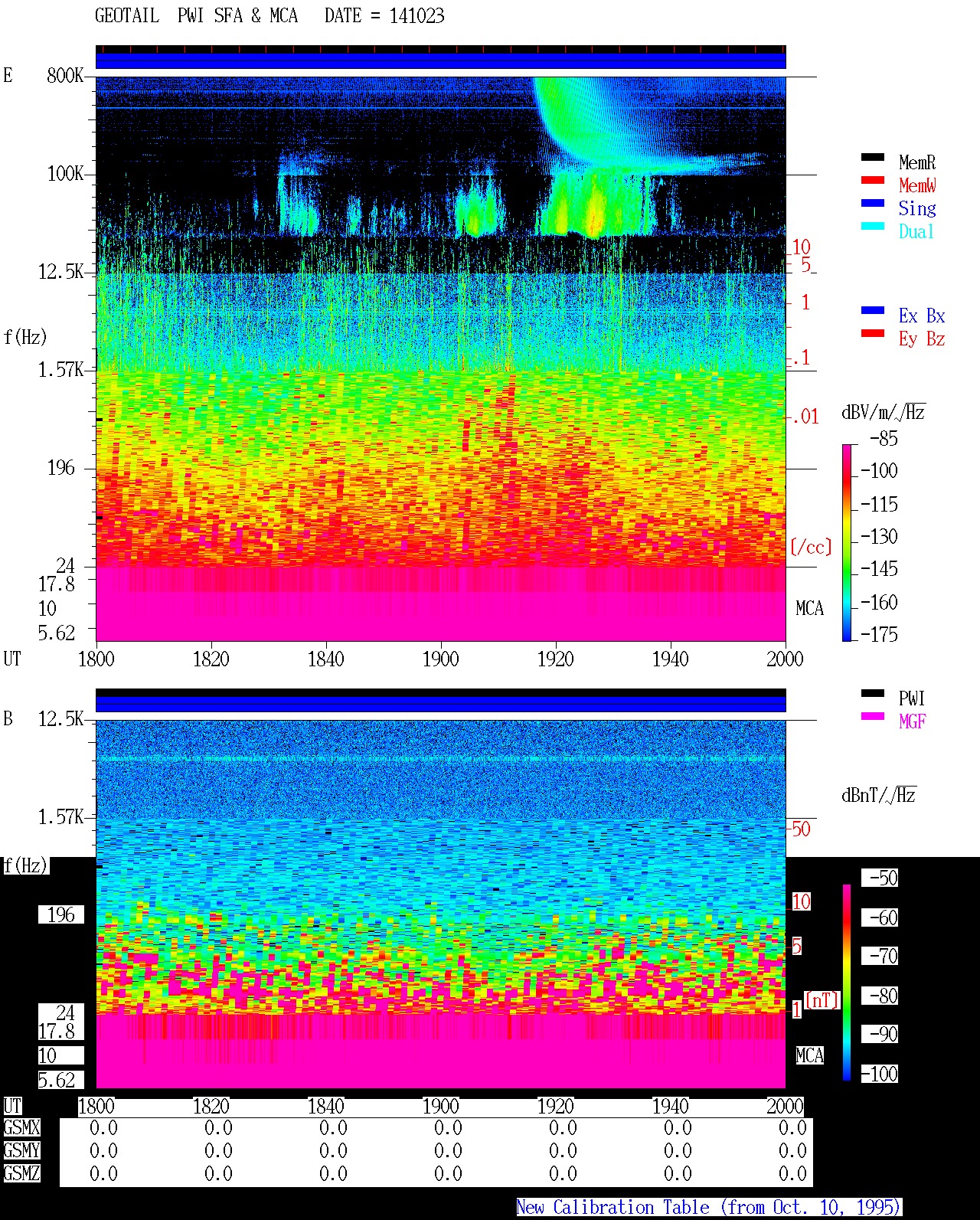Click the black MemR legend swatch
980x1220 pixels.
[873, 158]
